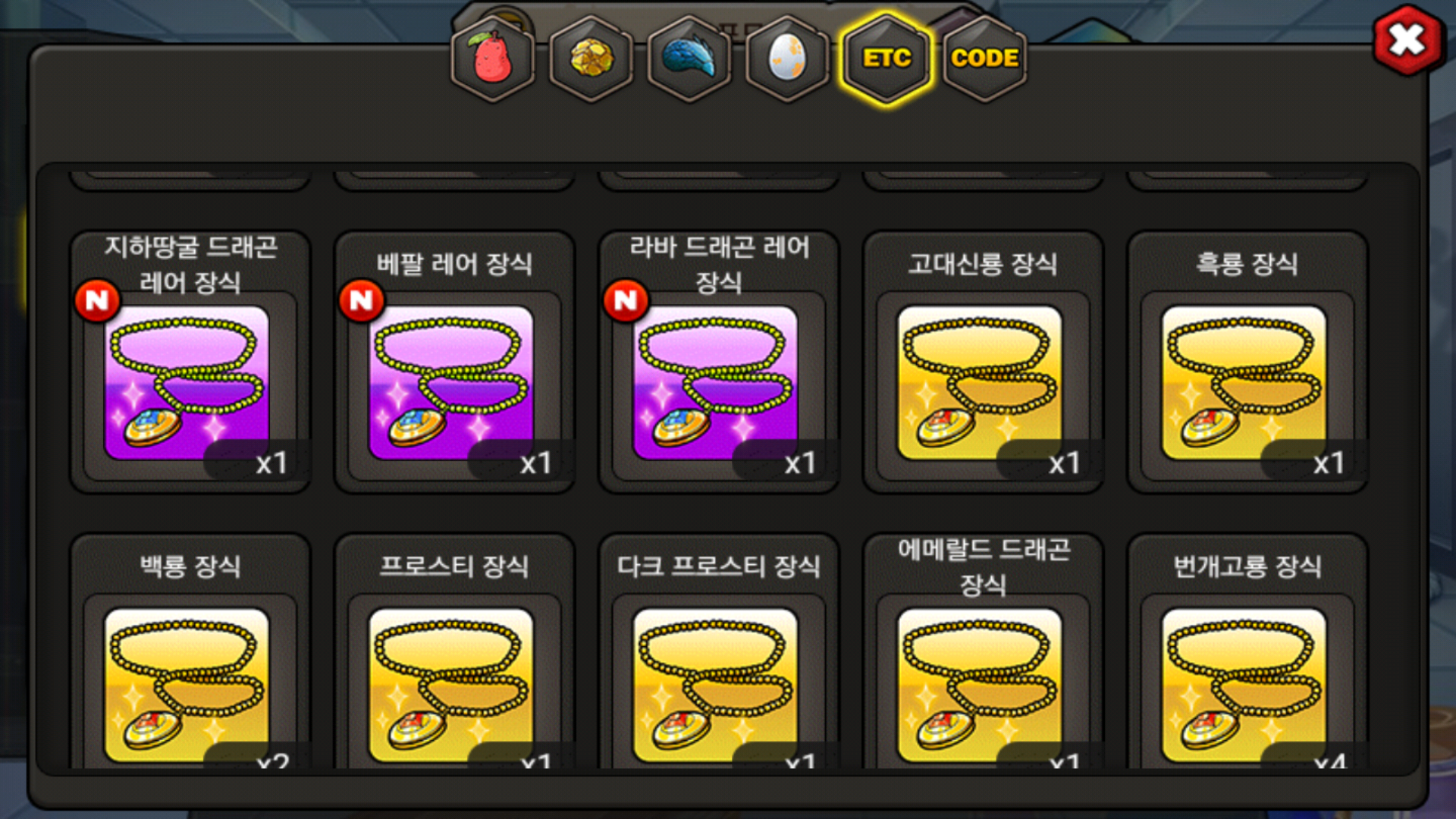Screen dimensions: 1456x819
Task: Select the 다크 프로스티 장식 necklace
Action: pyautogui.click(x=719, y=652)
